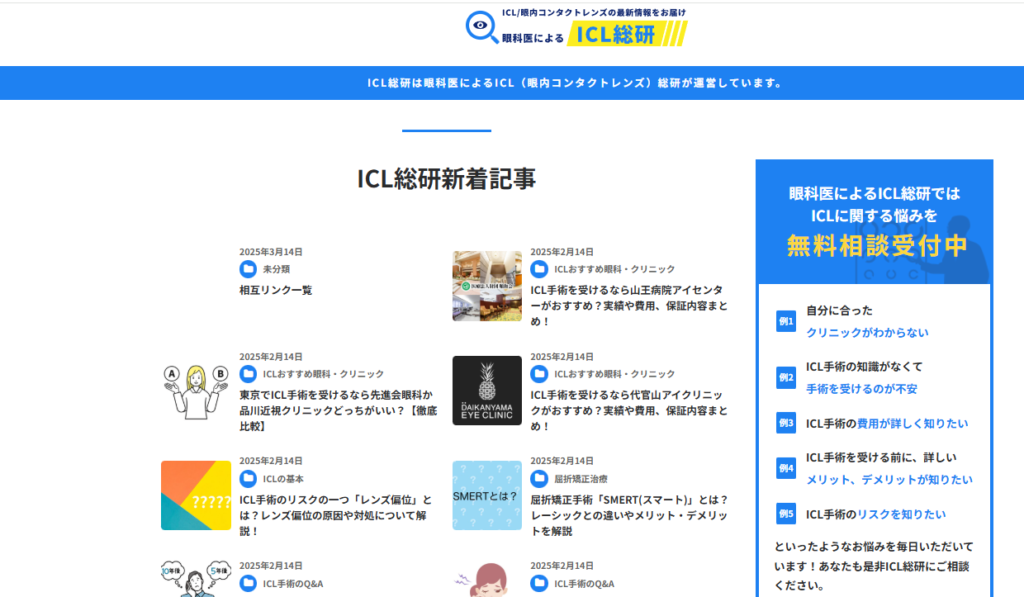Click folder icon beside 屈折矯正治療 category
The height and width of the screenshot is (597, 1024).
click(x=539, y=479)
